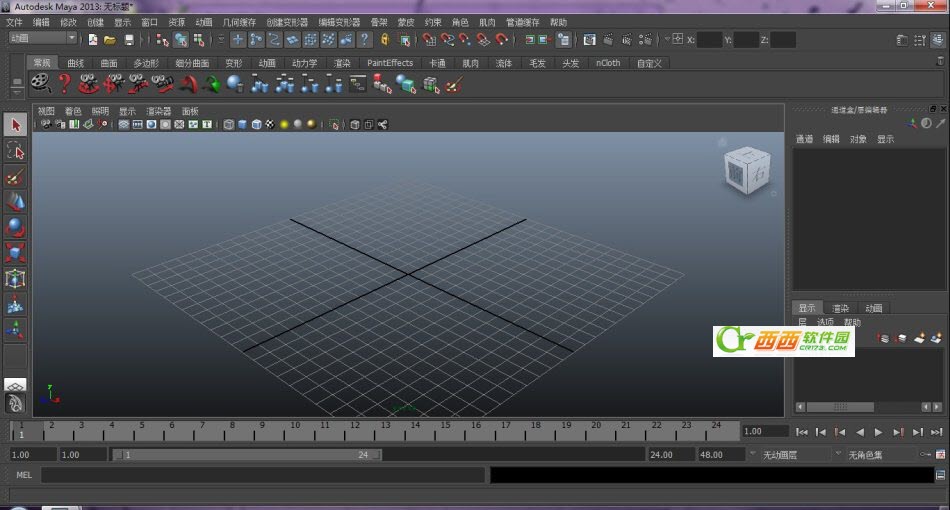The image size is (950, 510).
Task: Open the 文件 menu
Action: pos(15,22)
